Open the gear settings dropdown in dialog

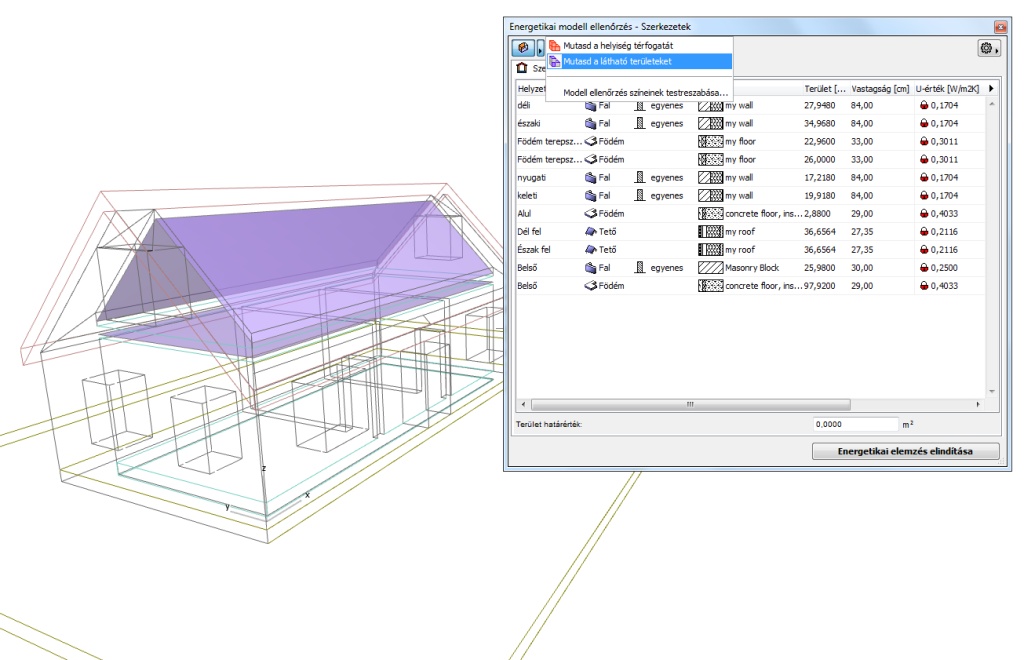pos(988,48)
